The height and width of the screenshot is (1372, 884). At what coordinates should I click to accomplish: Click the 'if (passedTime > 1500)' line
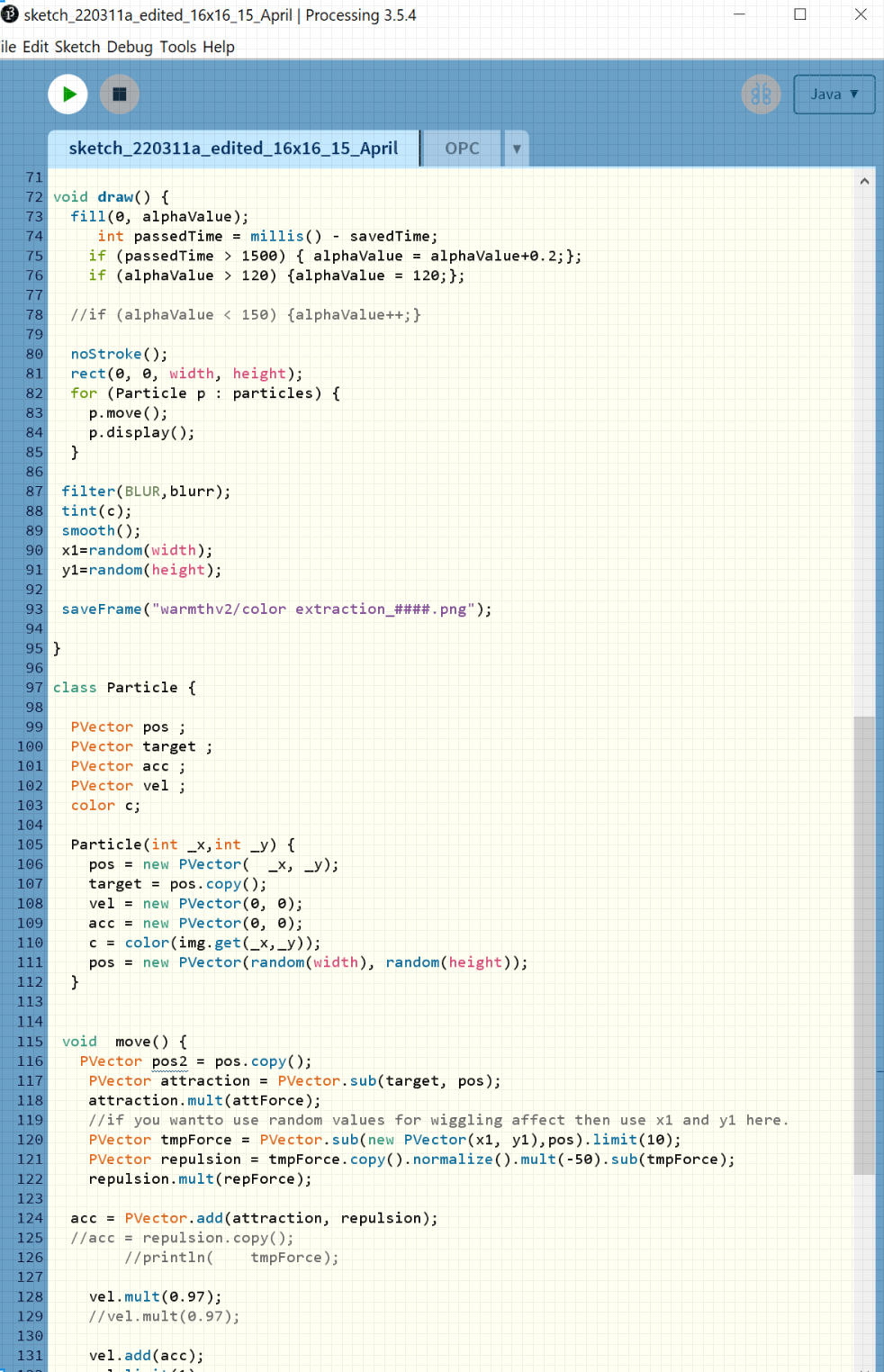[x=335, y=257]
